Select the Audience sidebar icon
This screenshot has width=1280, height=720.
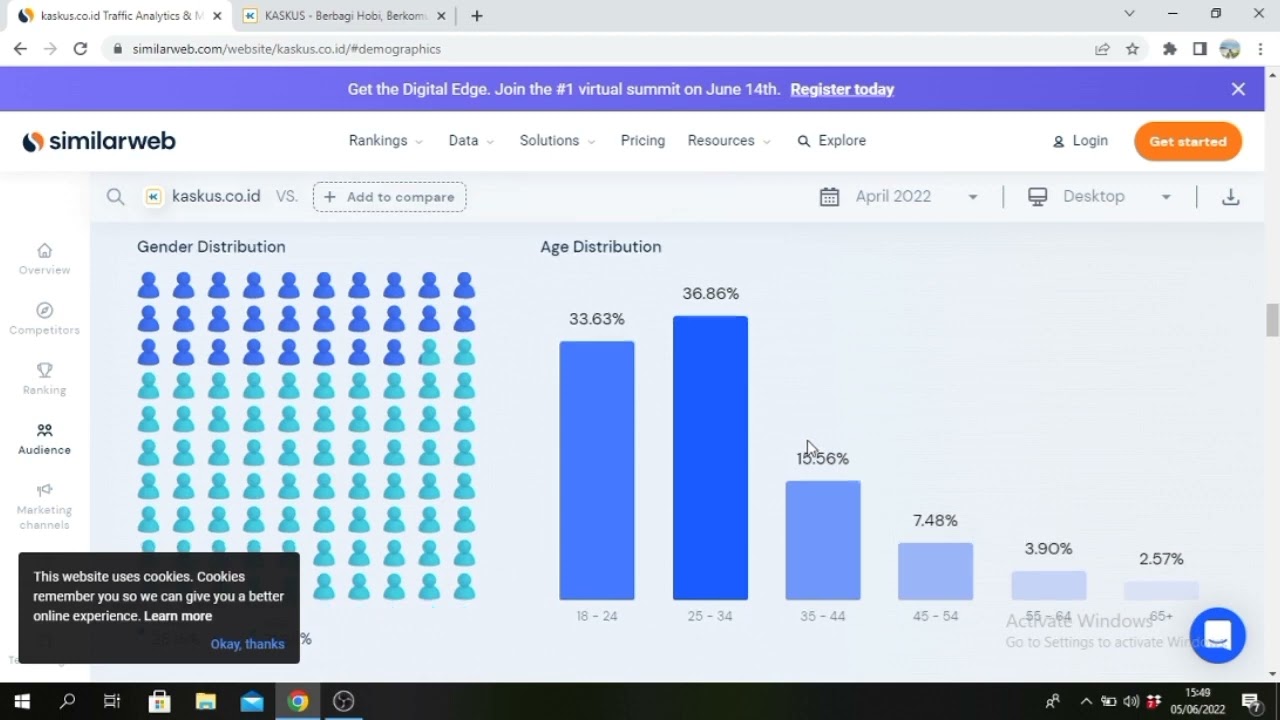click(44, 431)
